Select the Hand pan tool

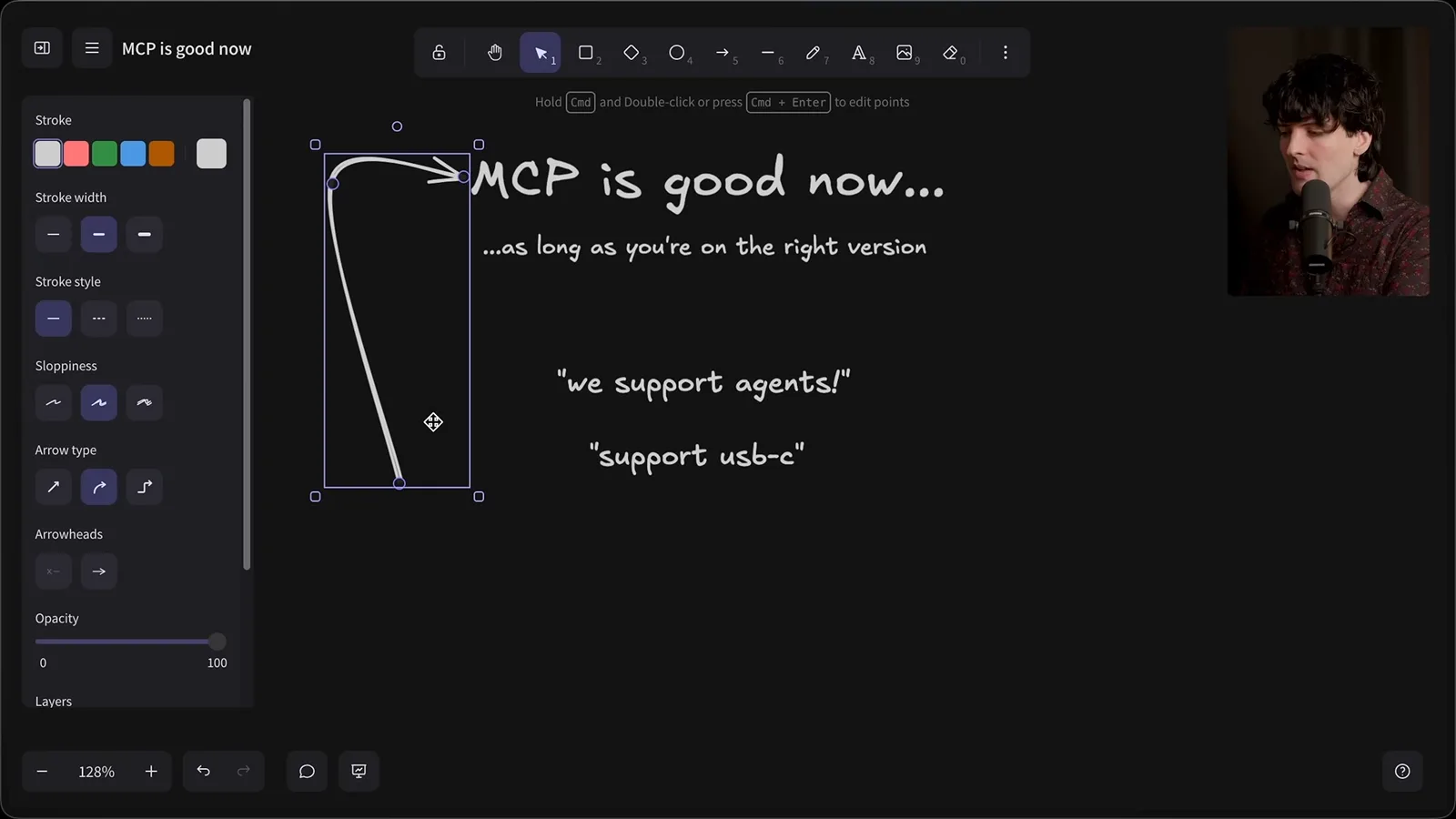pyautogui.click(x=495, y=53)
